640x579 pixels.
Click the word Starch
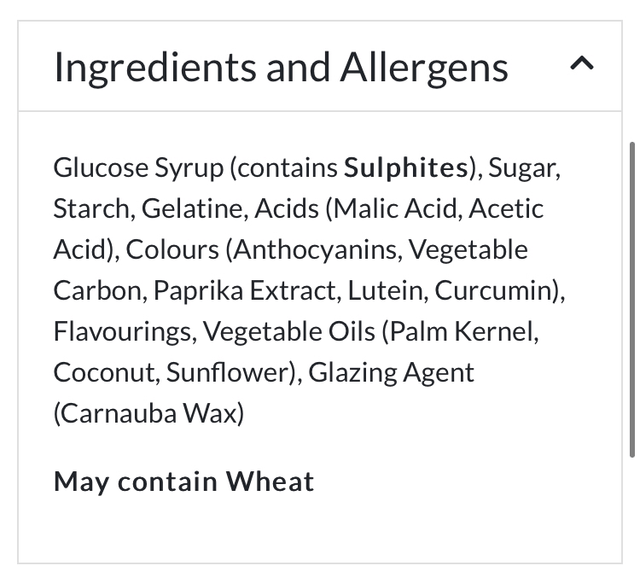click(91, 208)
